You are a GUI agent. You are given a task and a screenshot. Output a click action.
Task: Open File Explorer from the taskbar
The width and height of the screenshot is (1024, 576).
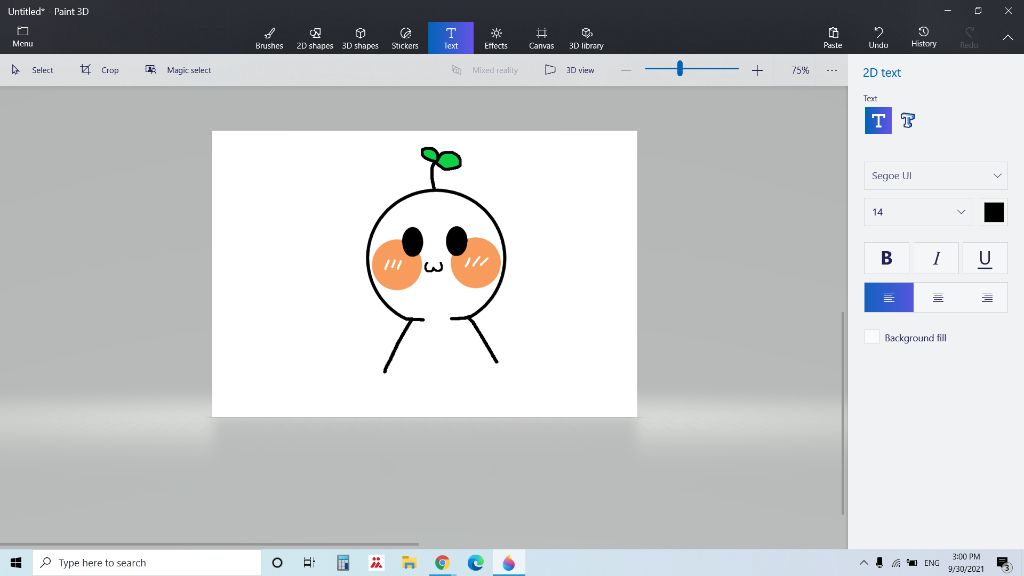click(409, 562)
